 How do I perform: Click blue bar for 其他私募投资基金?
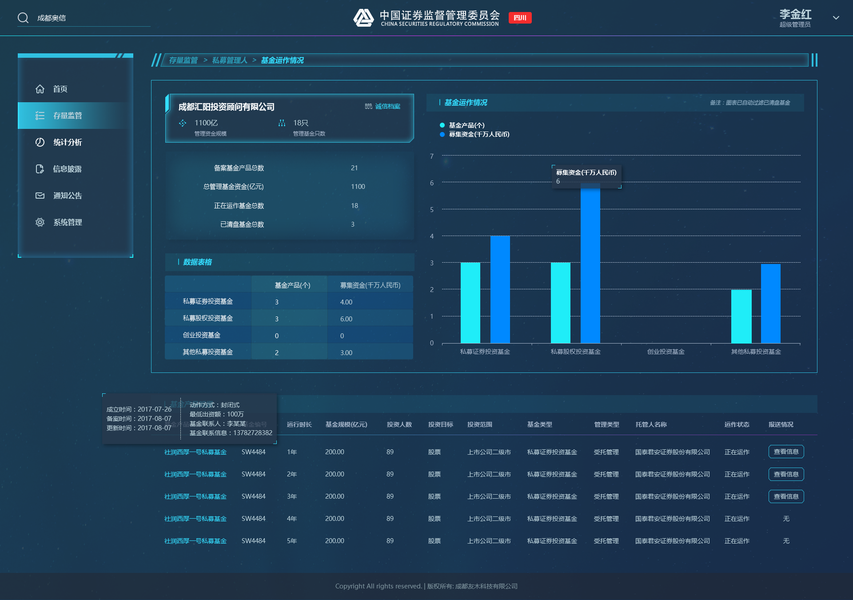(770, 304)
